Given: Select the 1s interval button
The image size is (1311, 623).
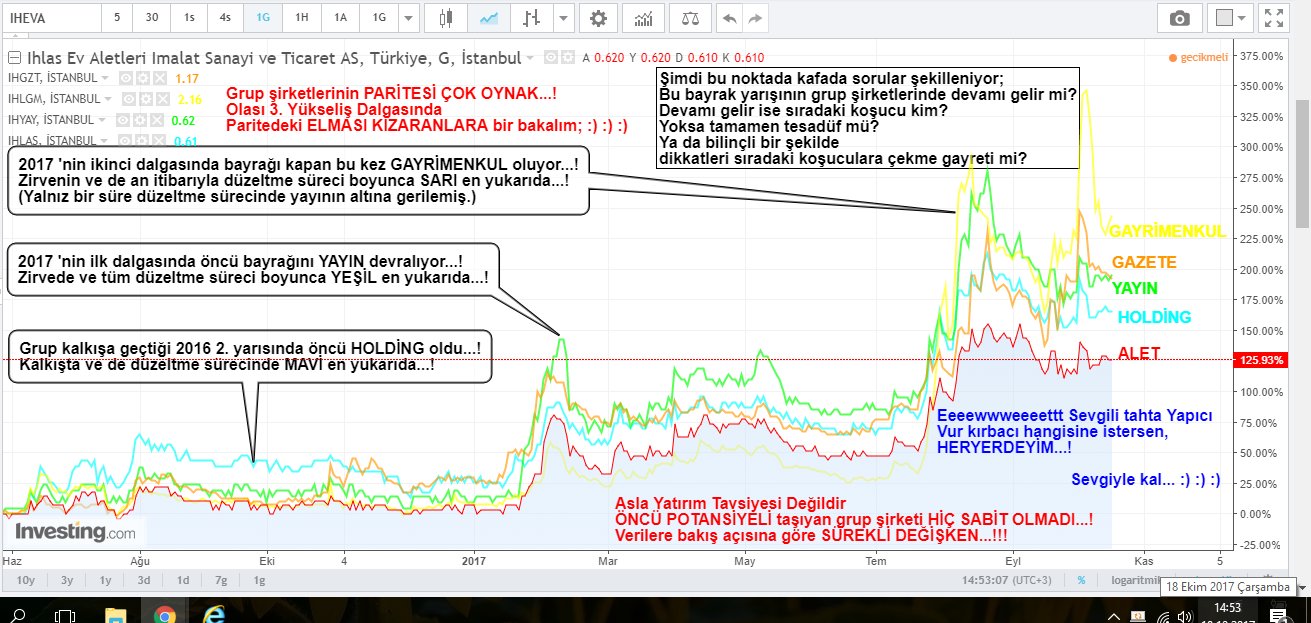Looking at the screenshot, I should coord(189,17).
